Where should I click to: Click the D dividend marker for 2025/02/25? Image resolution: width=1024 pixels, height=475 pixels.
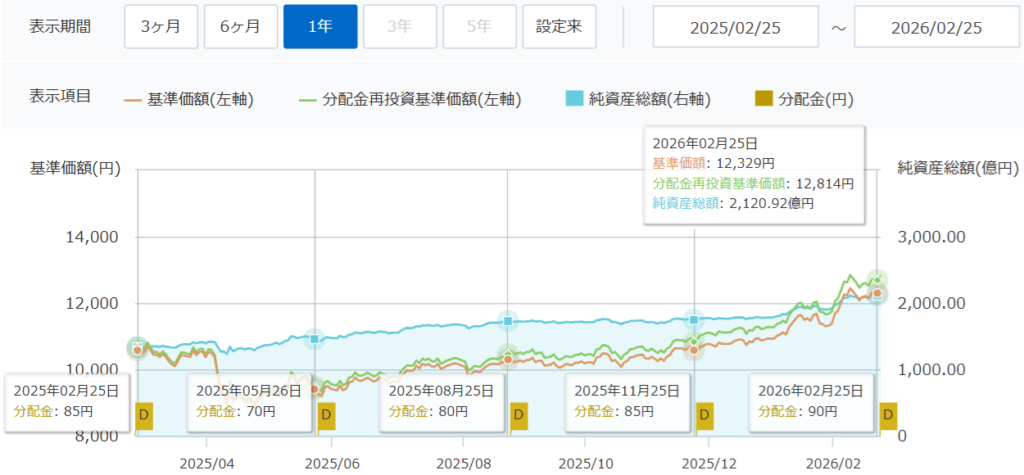click(x=144, y=413)
